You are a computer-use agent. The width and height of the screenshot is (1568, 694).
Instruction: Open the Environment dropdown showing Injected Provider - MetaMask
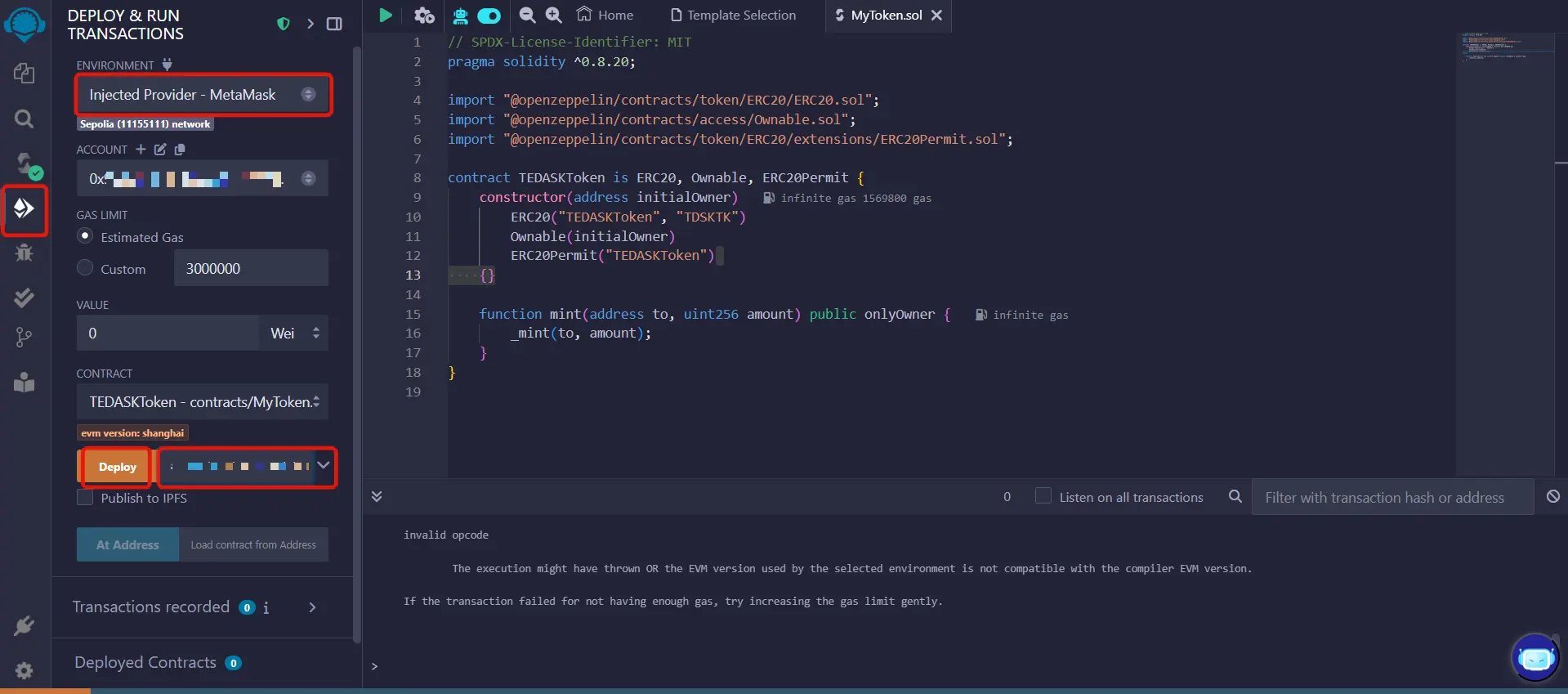pos(203,95)
